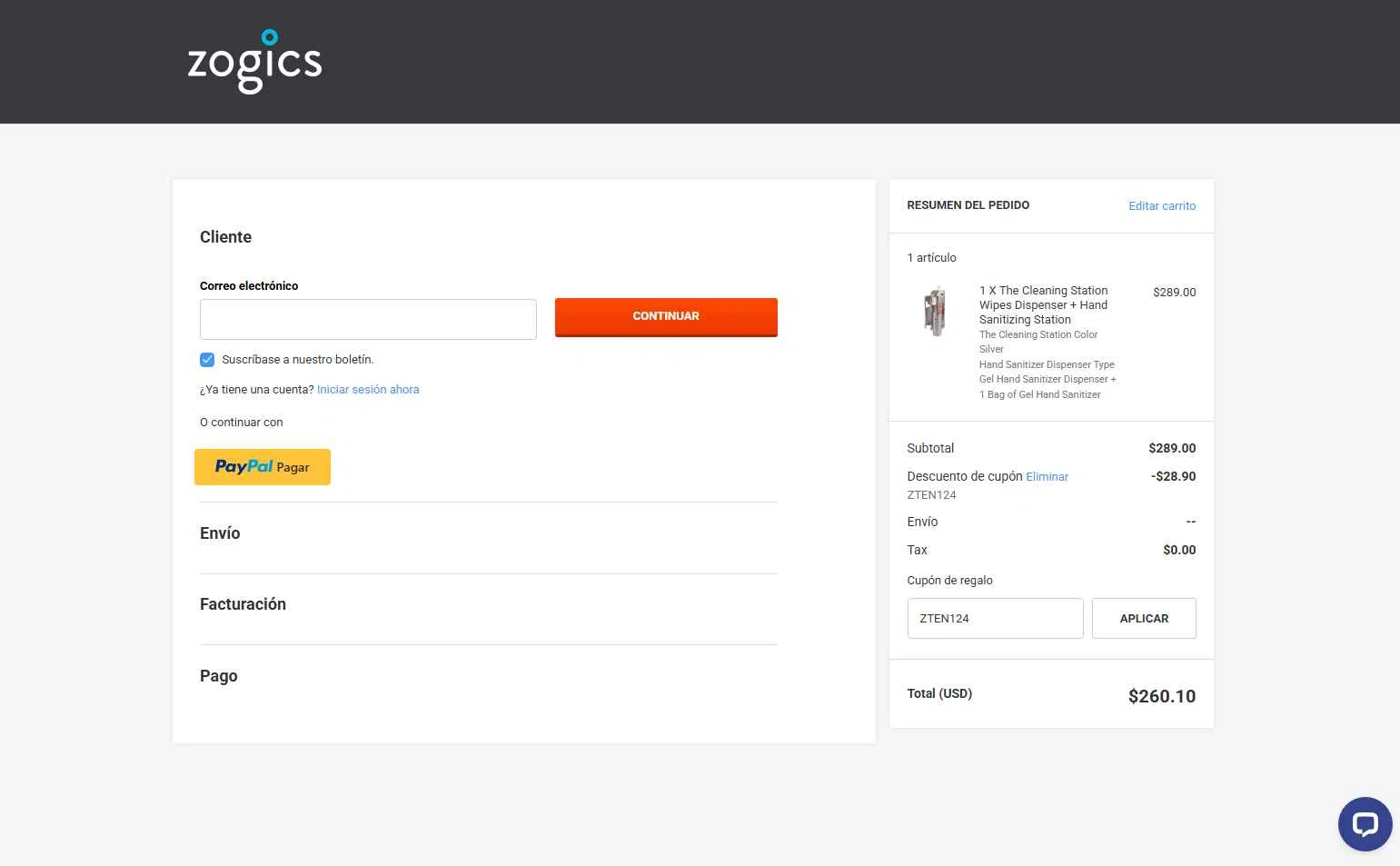The height and width of the screenshot is (866, 1400).
Task: Click the RESUMEN DEL PEDIDO heading
Action: pos(968,205)
